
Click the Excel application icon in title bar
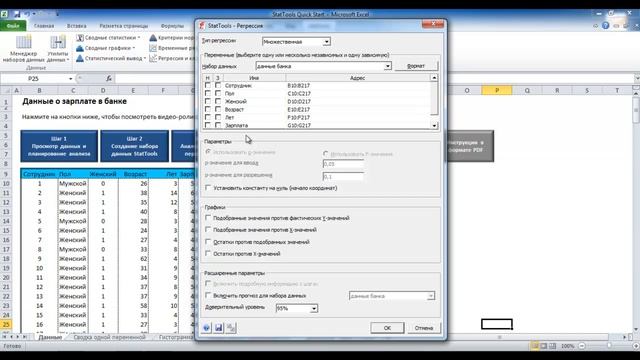4,14
